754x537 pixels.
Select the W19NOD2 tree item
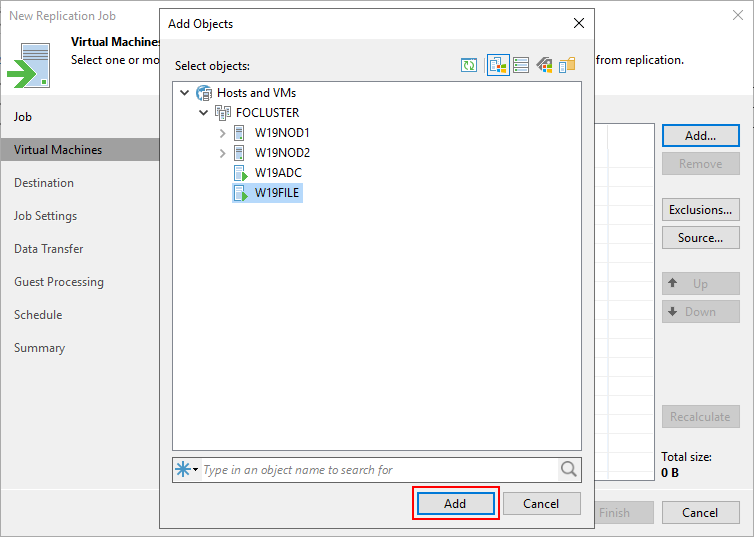(282, 153)
